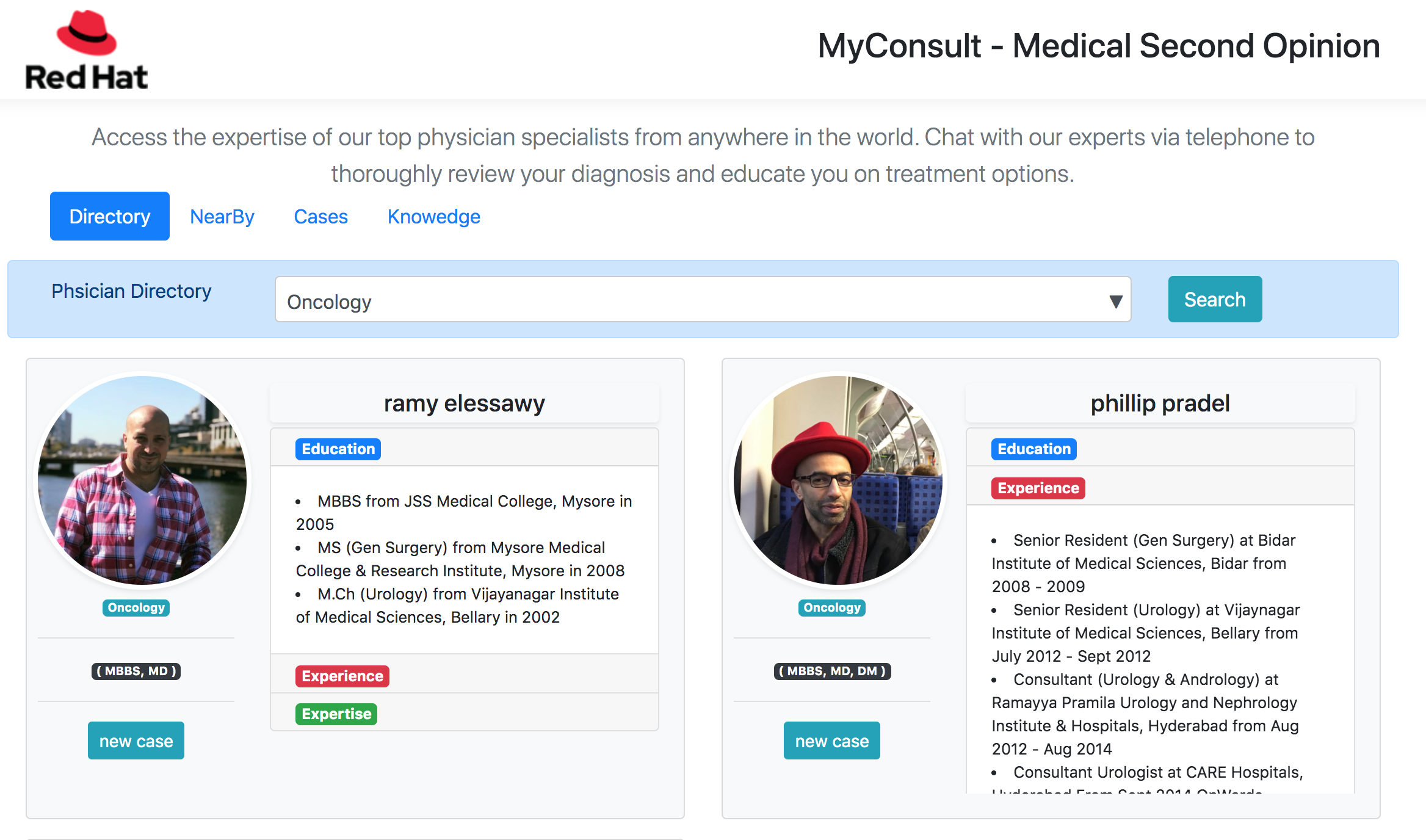Click the Oncology badge under phillip pradel
1426x840 pixels.
point(831,608)
